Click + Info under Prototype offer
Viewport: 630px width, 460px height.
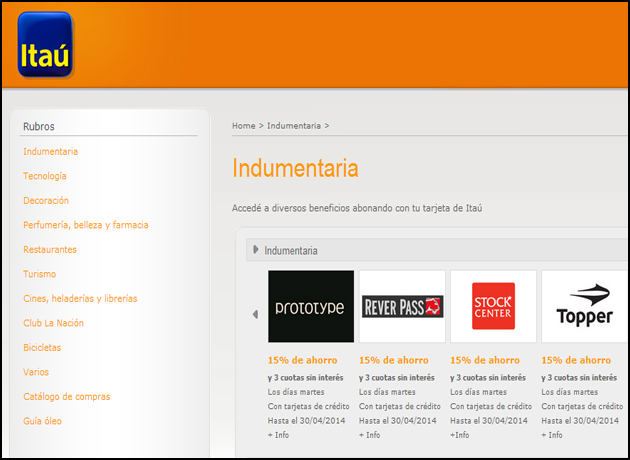278,435
